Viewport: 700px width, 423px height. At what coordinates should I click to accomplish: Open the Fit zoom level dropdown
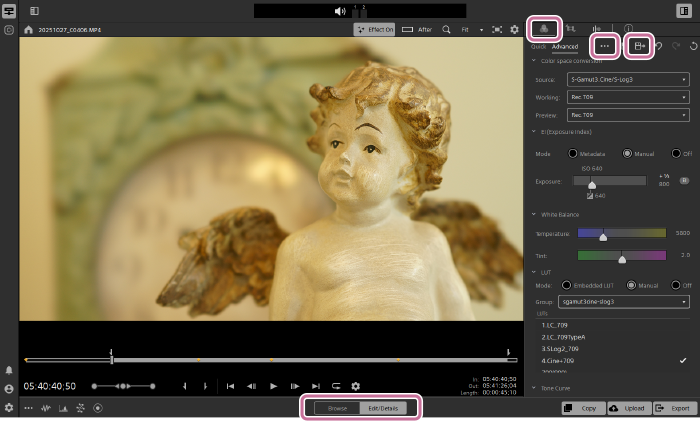tap(472, 29)
